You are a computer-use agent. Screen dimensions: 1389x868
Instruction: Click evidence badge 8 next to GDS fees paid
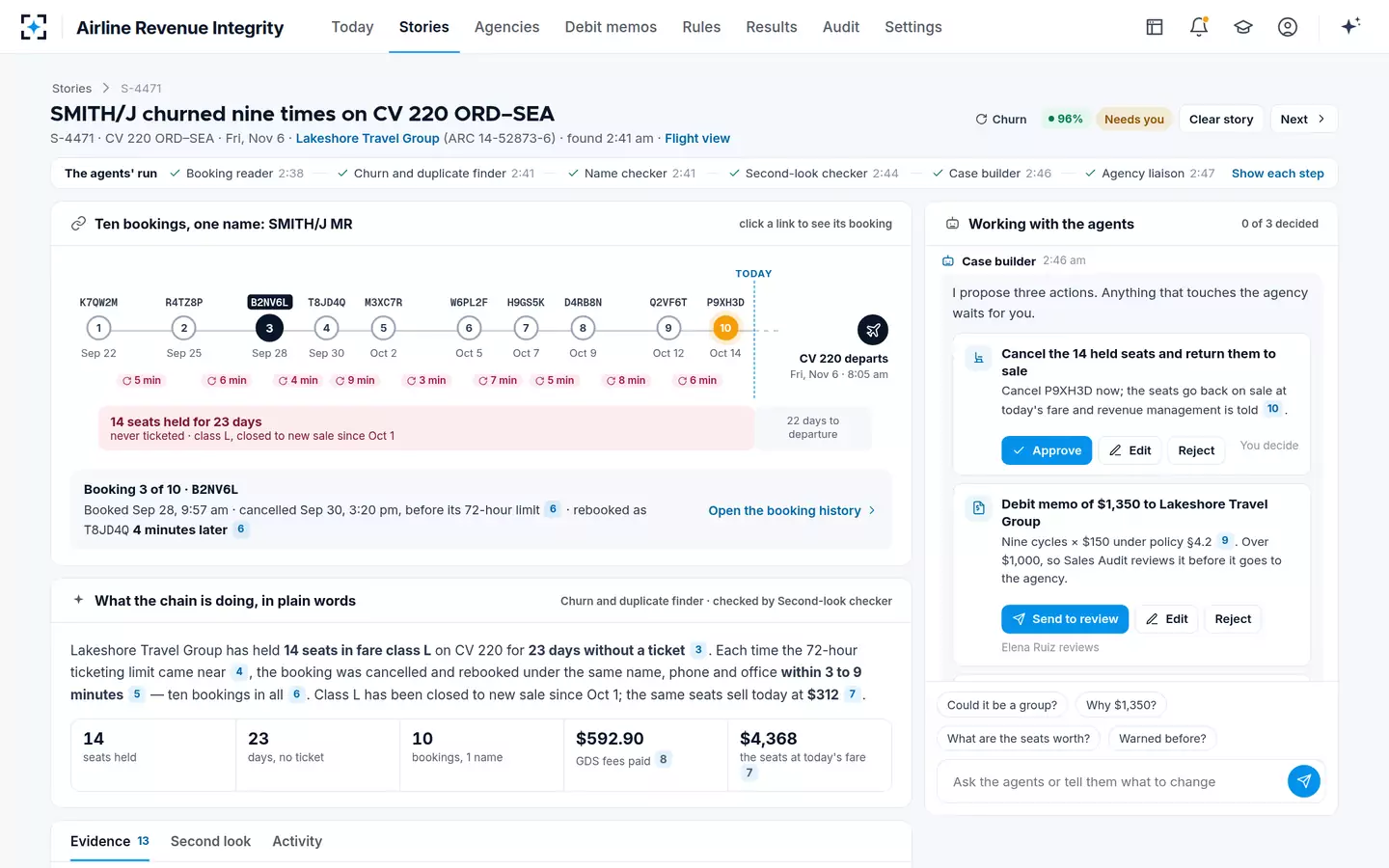point(664,760)
